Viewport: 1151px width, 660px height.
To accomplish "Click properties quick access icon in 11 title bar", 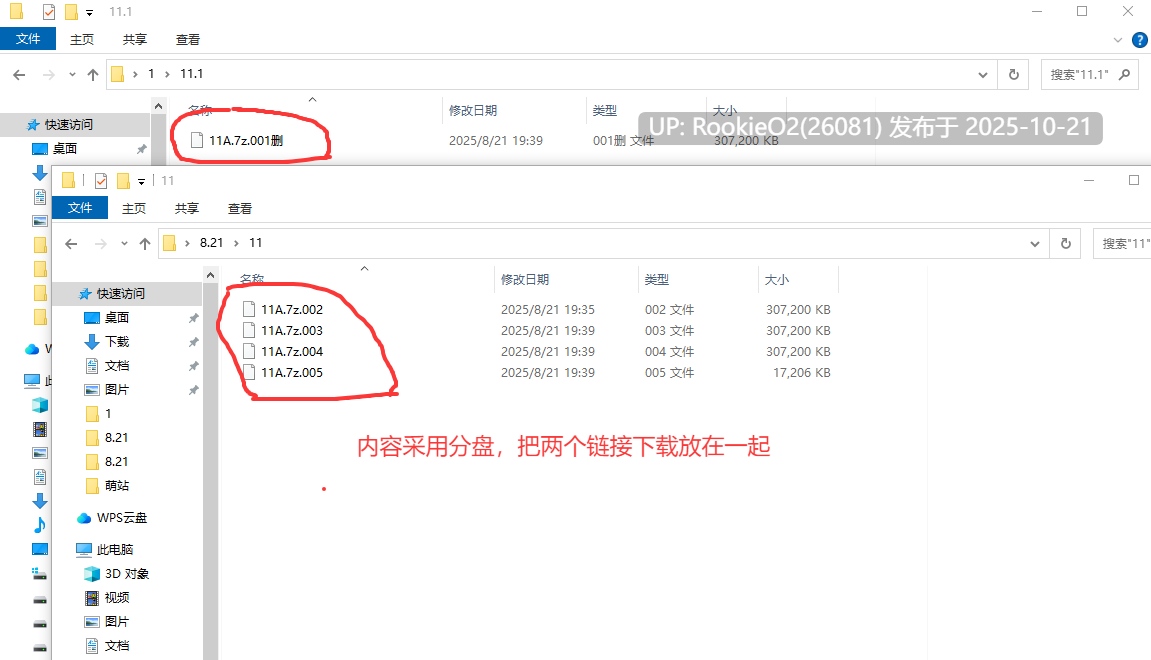I will click(x=101, y=181).
